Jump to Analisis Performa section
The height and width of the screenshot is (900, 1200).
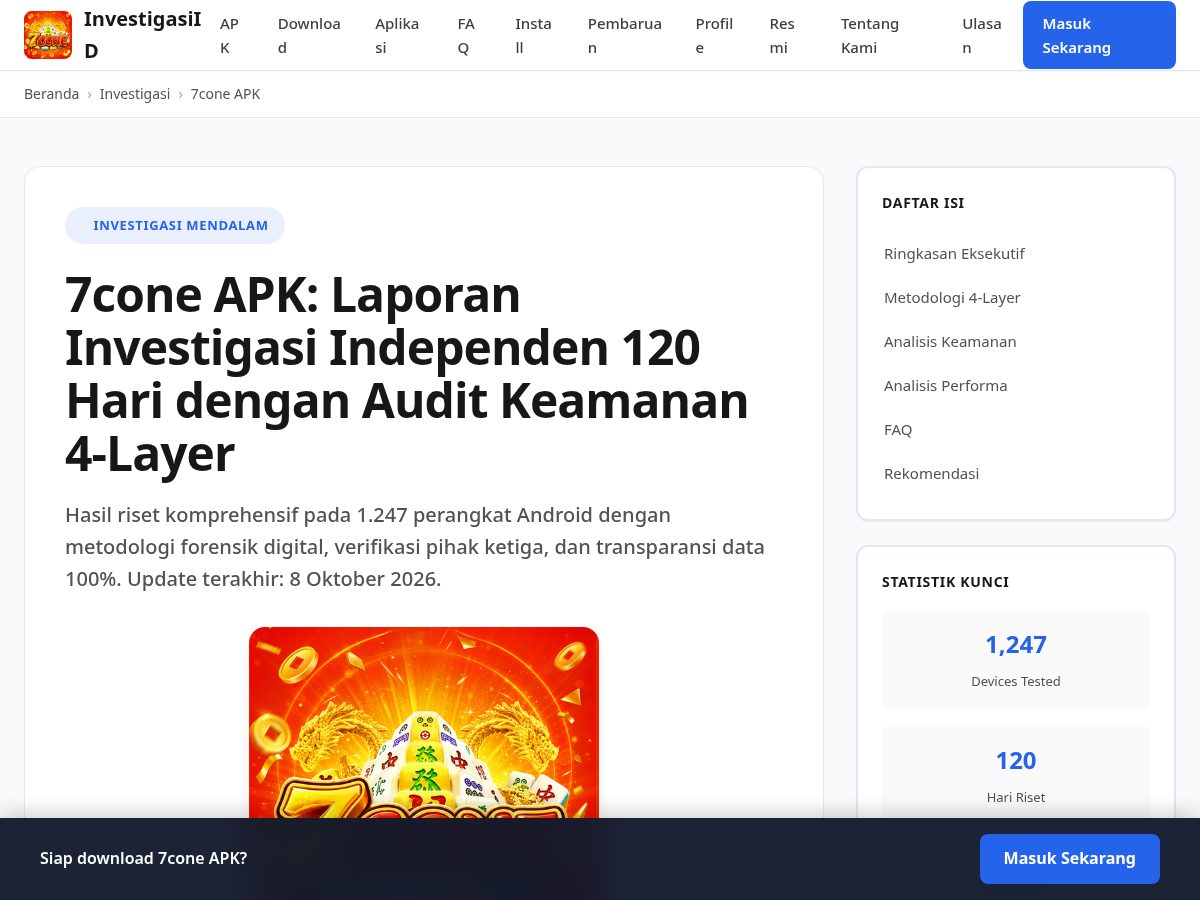click(x=945, y=385)
